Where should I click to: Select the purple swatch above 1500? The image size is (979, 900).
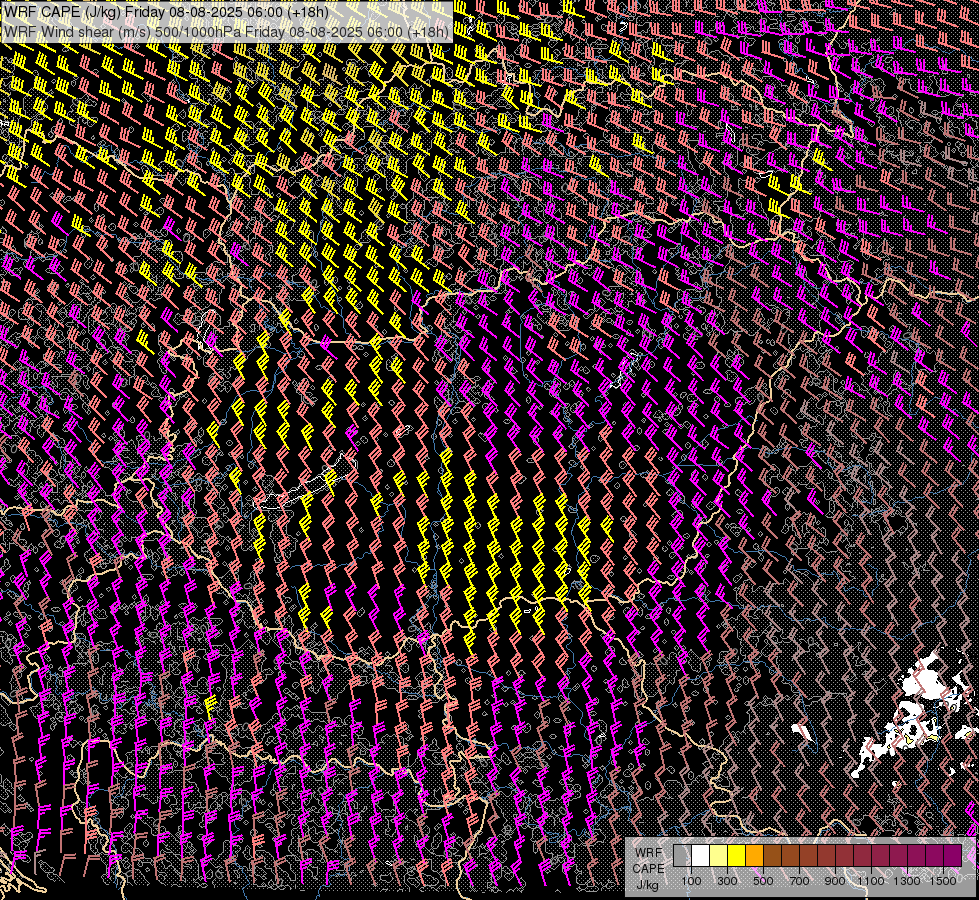click(952, 856)
